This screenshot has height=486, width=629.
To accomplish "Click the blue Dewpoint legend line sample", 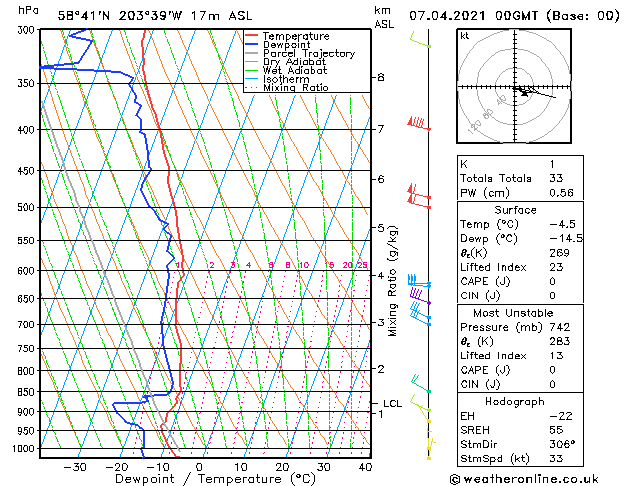I will tap(252, 45).
